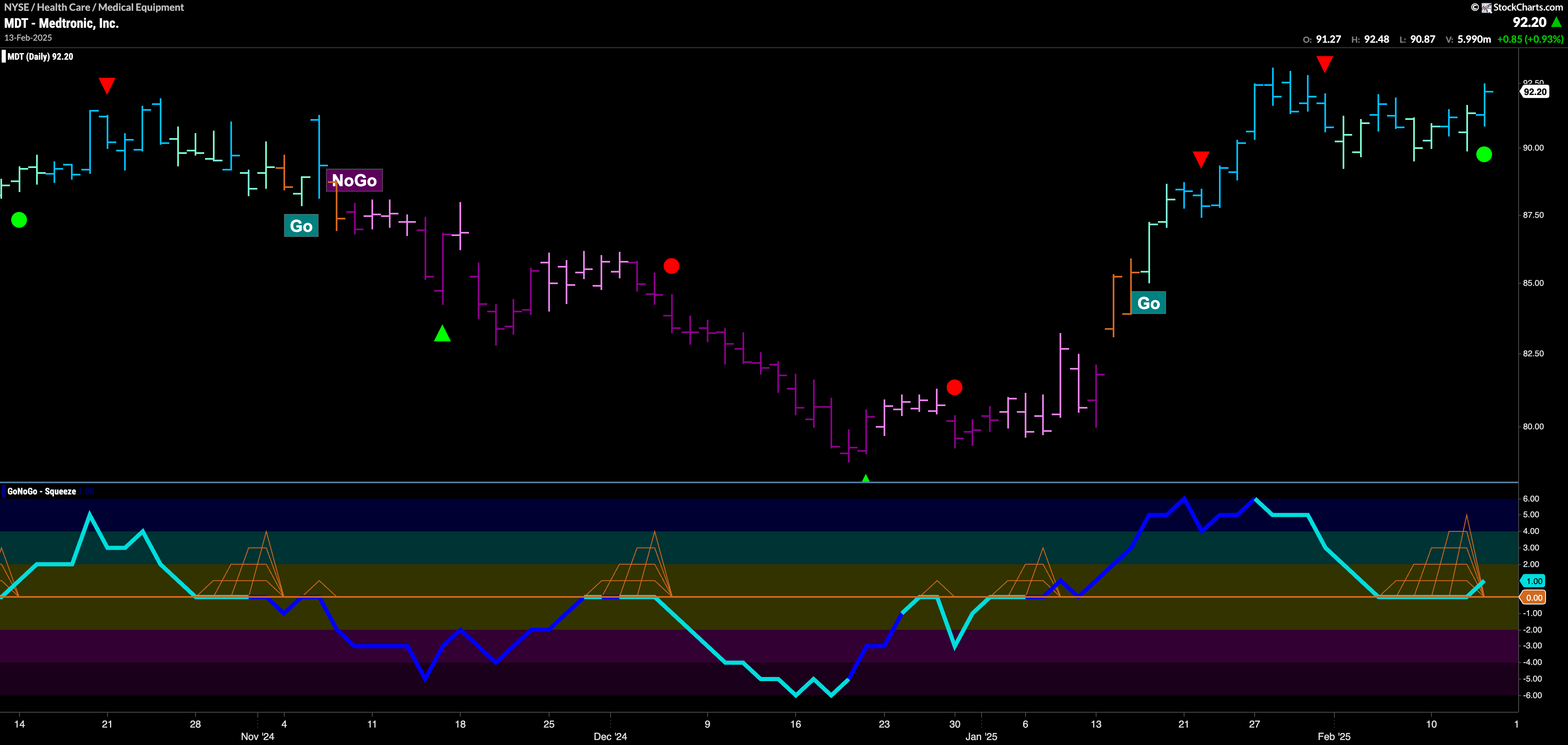Click the green up-triangle marker near Nov 18
1568x745 pixels.
(442, 333)
